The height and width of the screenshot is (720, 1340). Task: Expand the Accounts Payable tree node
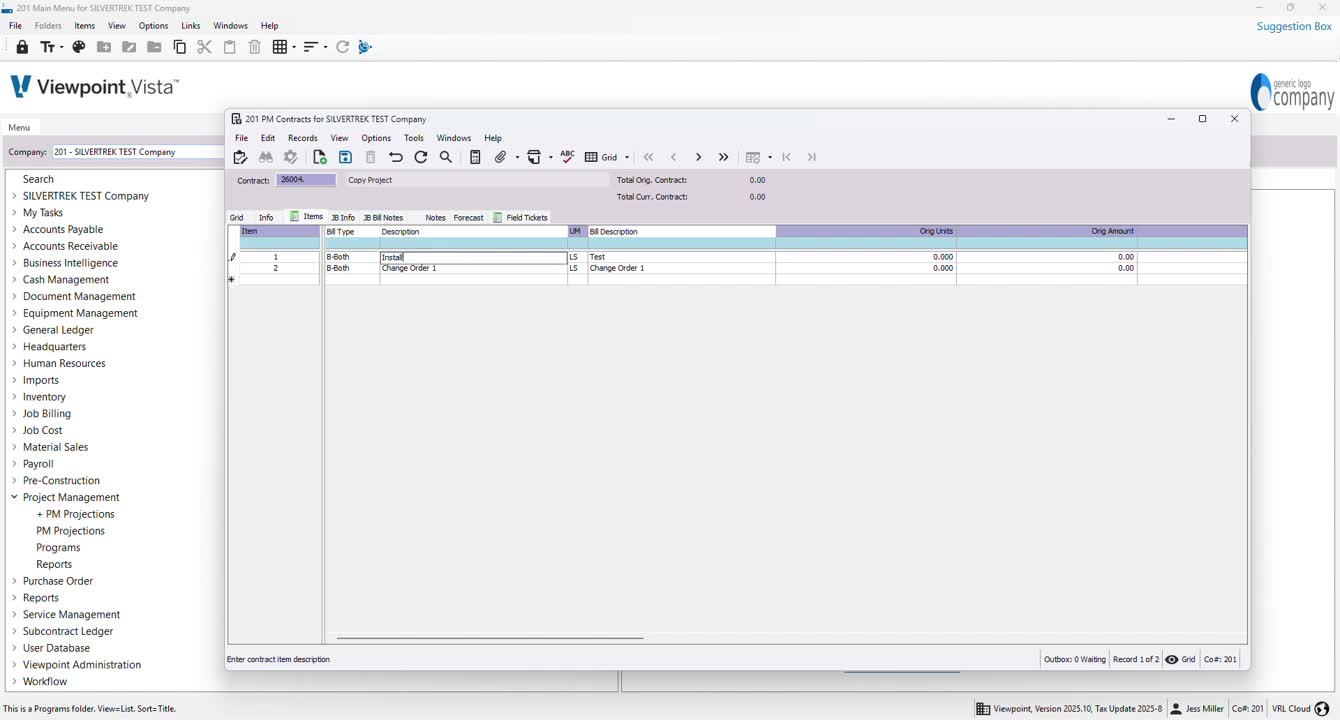tap(14, 229)
